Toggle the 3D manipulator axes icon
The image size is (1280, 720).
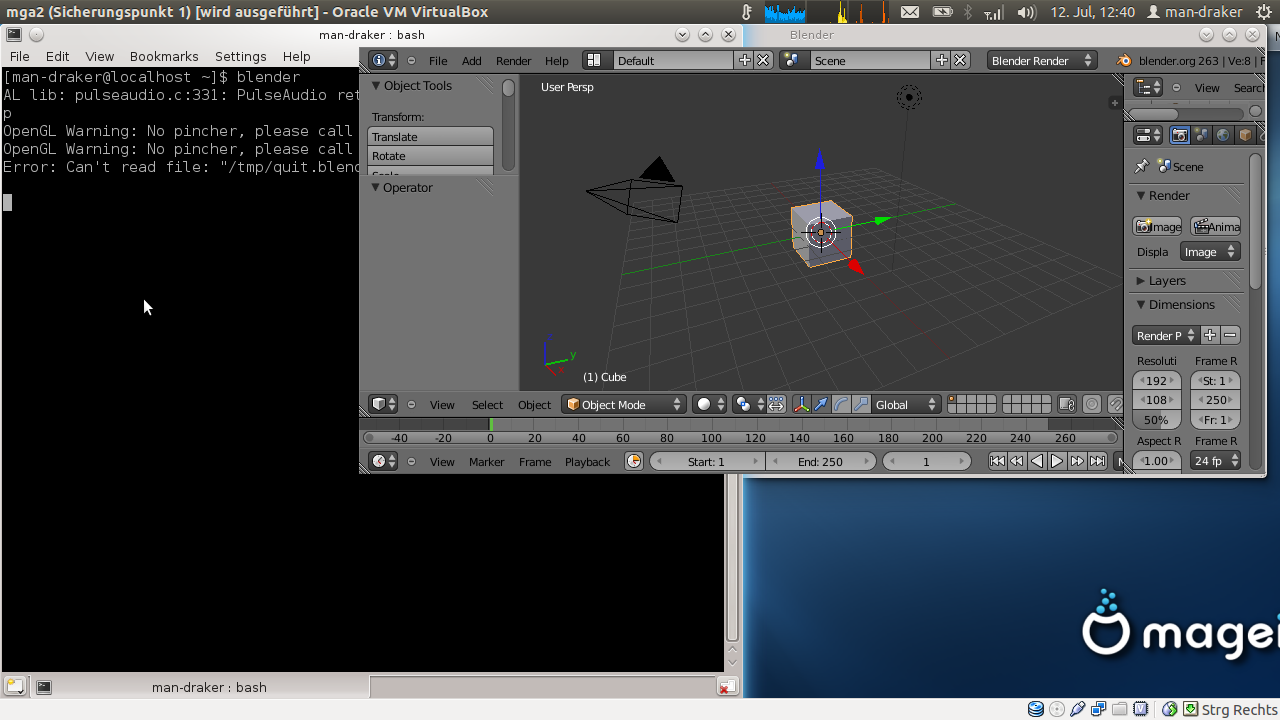tap(802, 404)
